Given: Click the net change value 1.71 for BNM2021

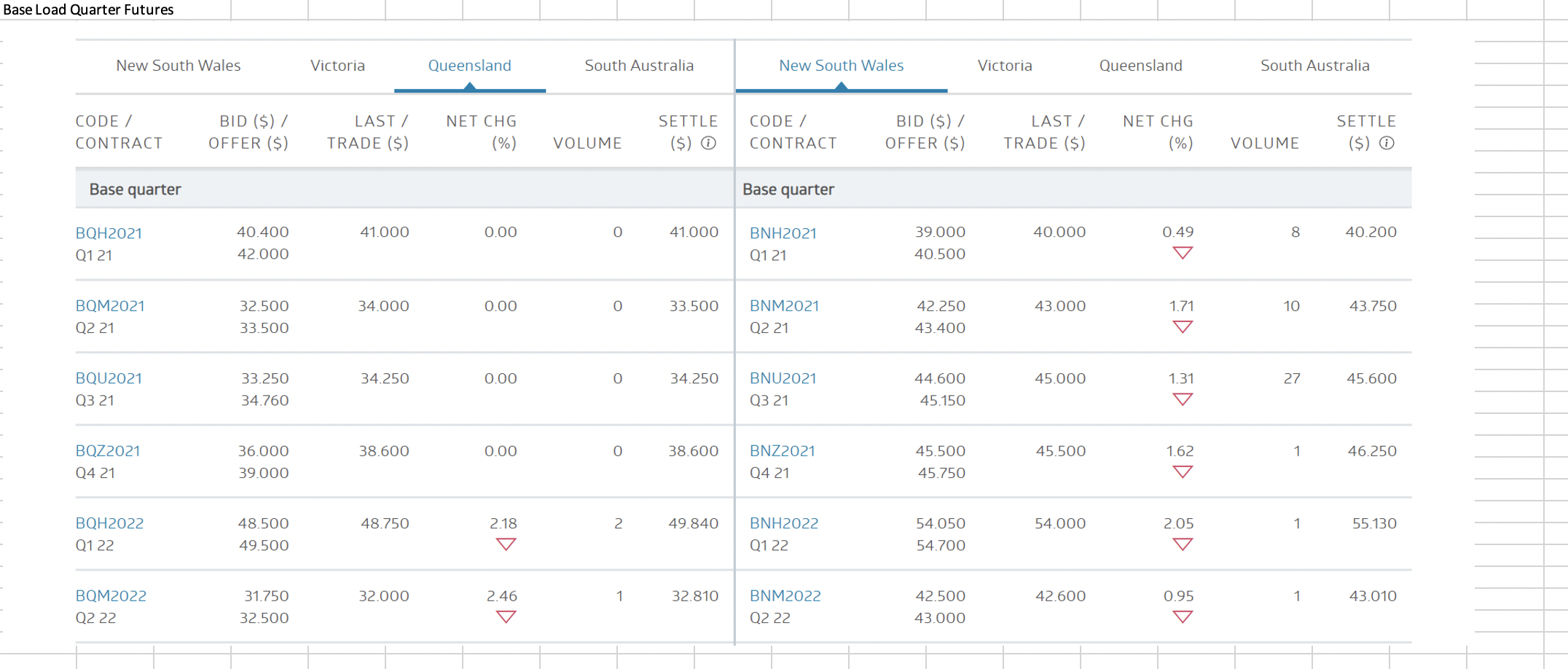Looking at the screenshot, I should pyautogui.click(x=1182, y=306).
